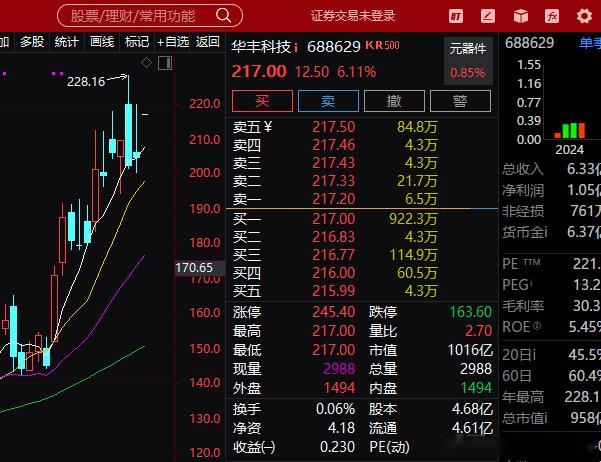This screenshot has height=462, width=601.
Task: Click the diamond icon above chart
Action: click(146, 62)
